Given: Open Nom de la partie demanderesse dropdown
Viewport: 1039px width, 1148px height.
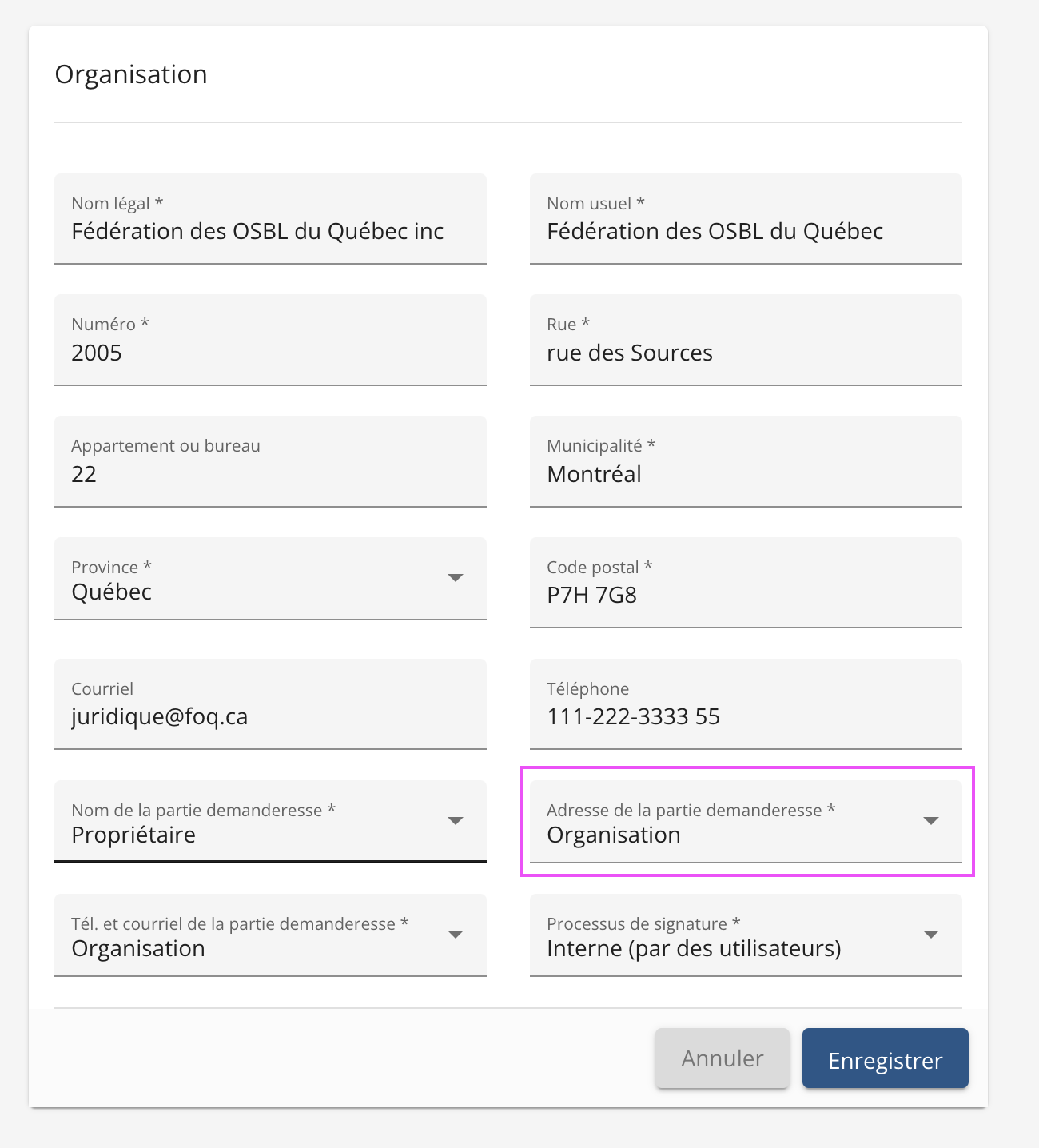Looking at the screenshot, I should 256,834.
